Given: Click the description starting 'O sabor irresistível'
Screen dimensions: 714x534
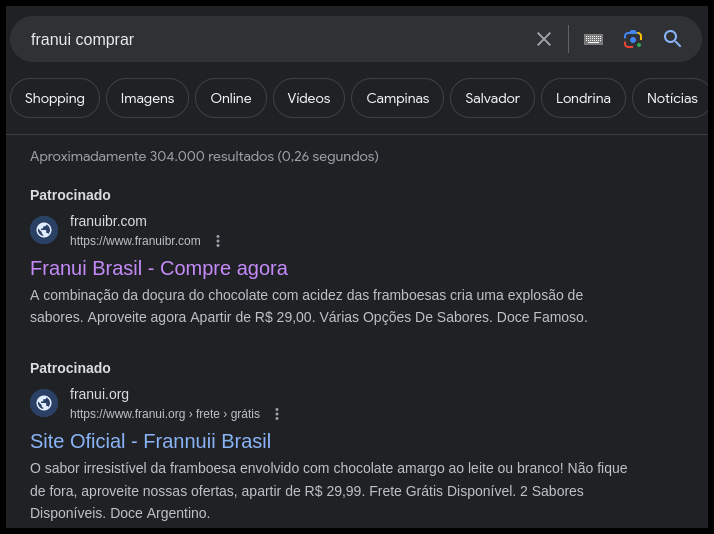Looking at the screenshot, I should [329, 491].
